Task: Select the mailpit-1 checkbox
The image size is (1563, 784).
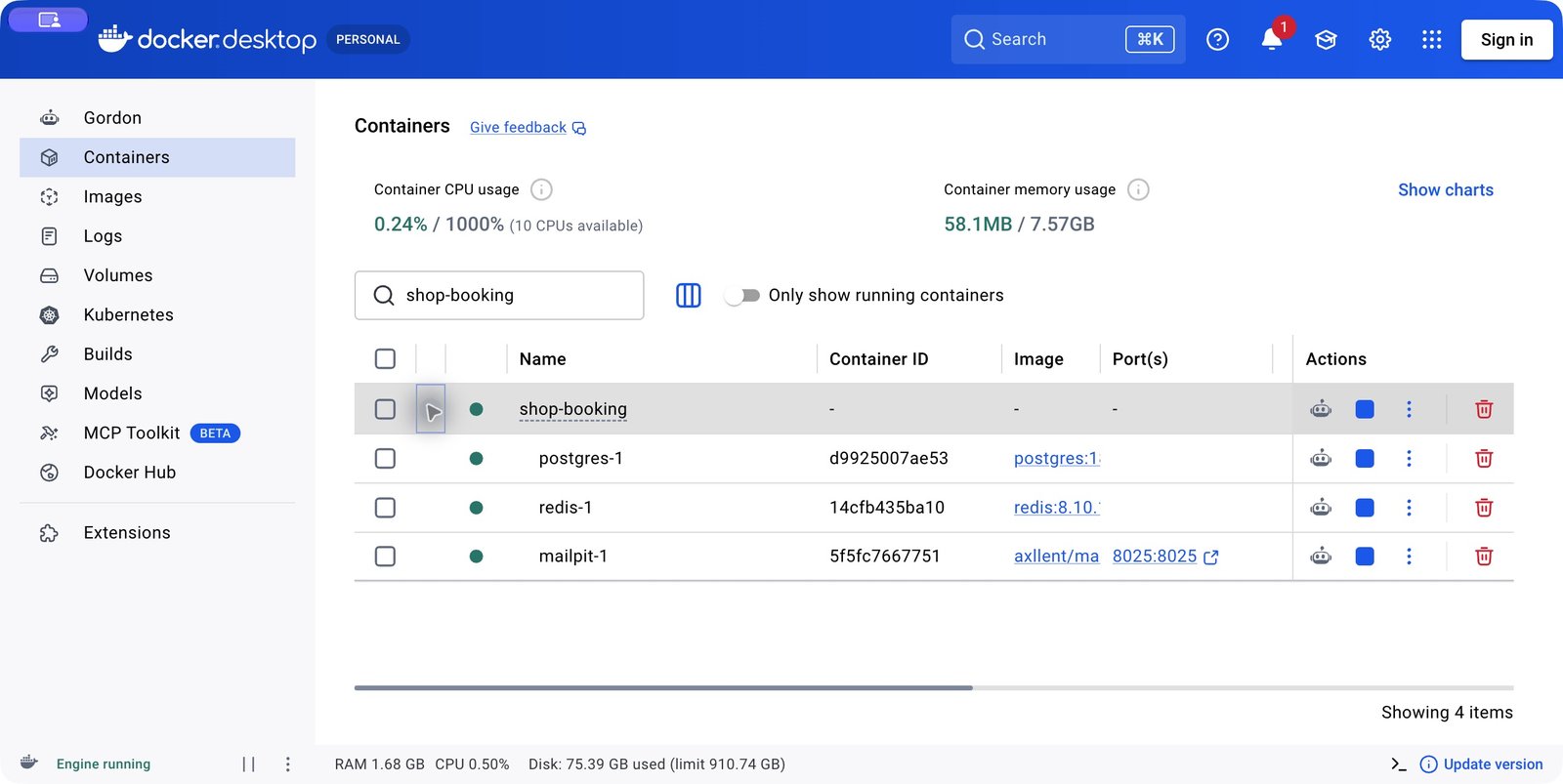Action: (385, 557)
